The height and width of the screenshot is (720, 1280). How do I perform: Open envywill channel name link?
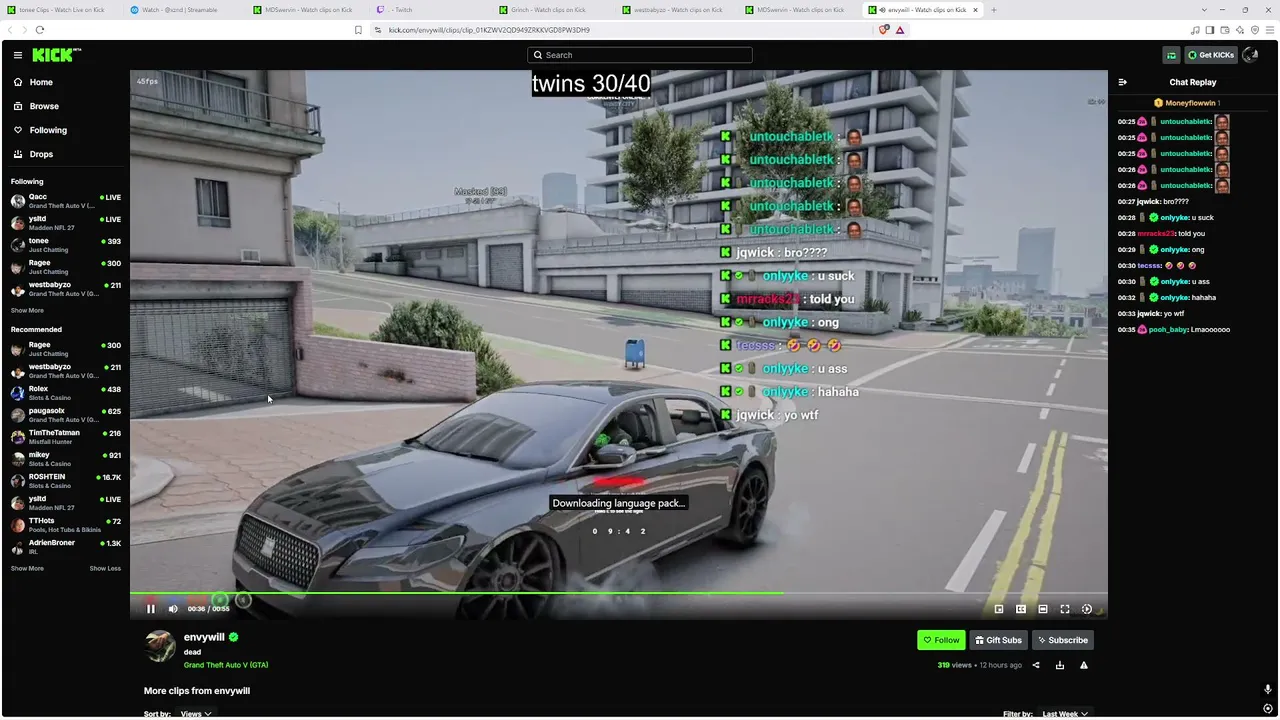[204, 637]
